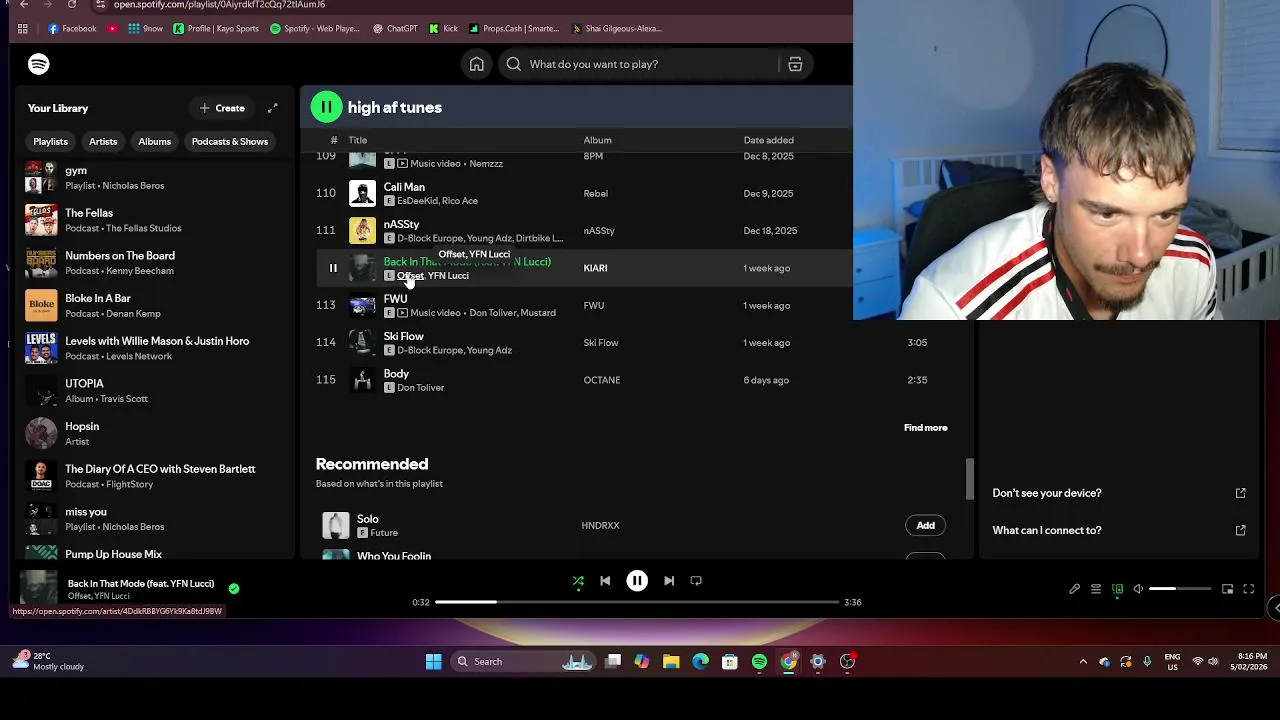The image size is (1280, 720).
Task: Open Windows Start menu
Action: point(433,662)
